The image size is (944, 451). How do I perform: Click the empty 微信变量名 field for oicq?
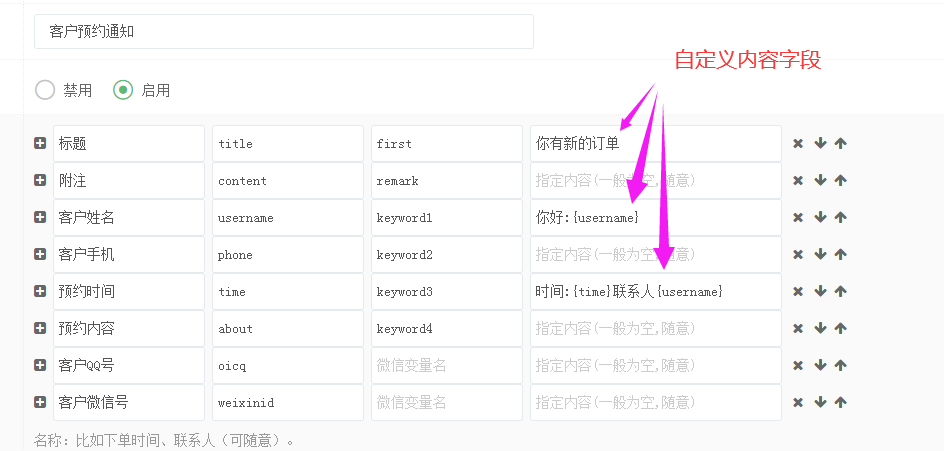coord(446,366)
